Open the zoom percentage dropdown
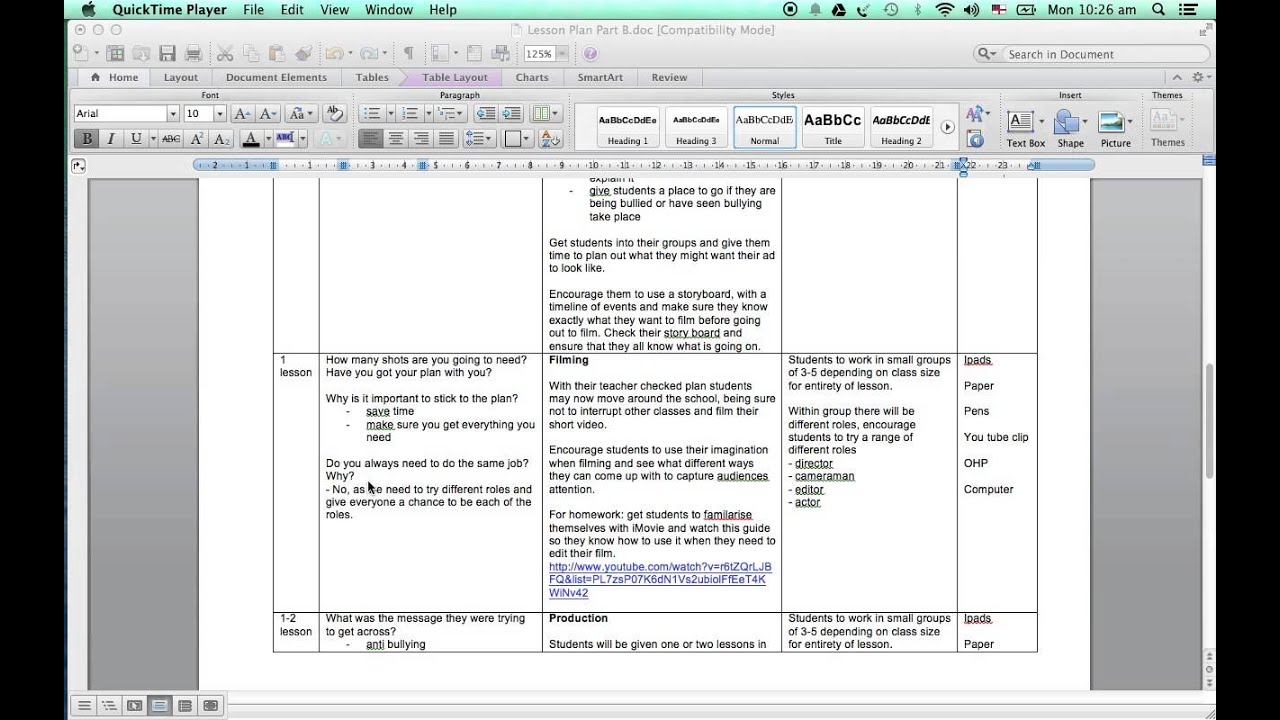1280x720 pixels. click(562, 54)
